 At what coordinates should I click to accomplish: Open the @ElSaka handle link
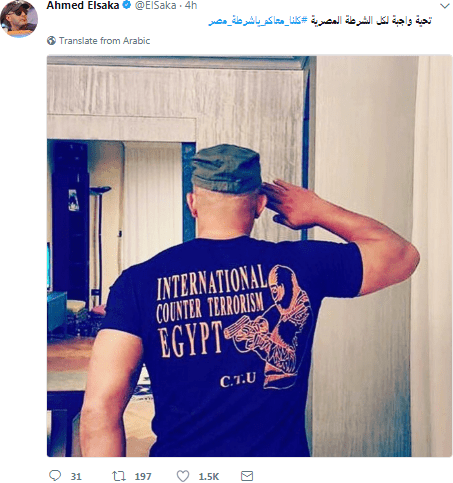point(155,5)
